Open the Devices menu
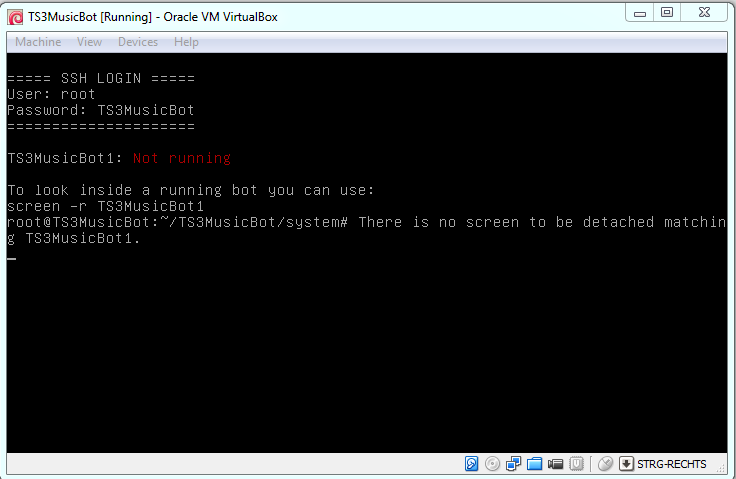 [138, 42]
